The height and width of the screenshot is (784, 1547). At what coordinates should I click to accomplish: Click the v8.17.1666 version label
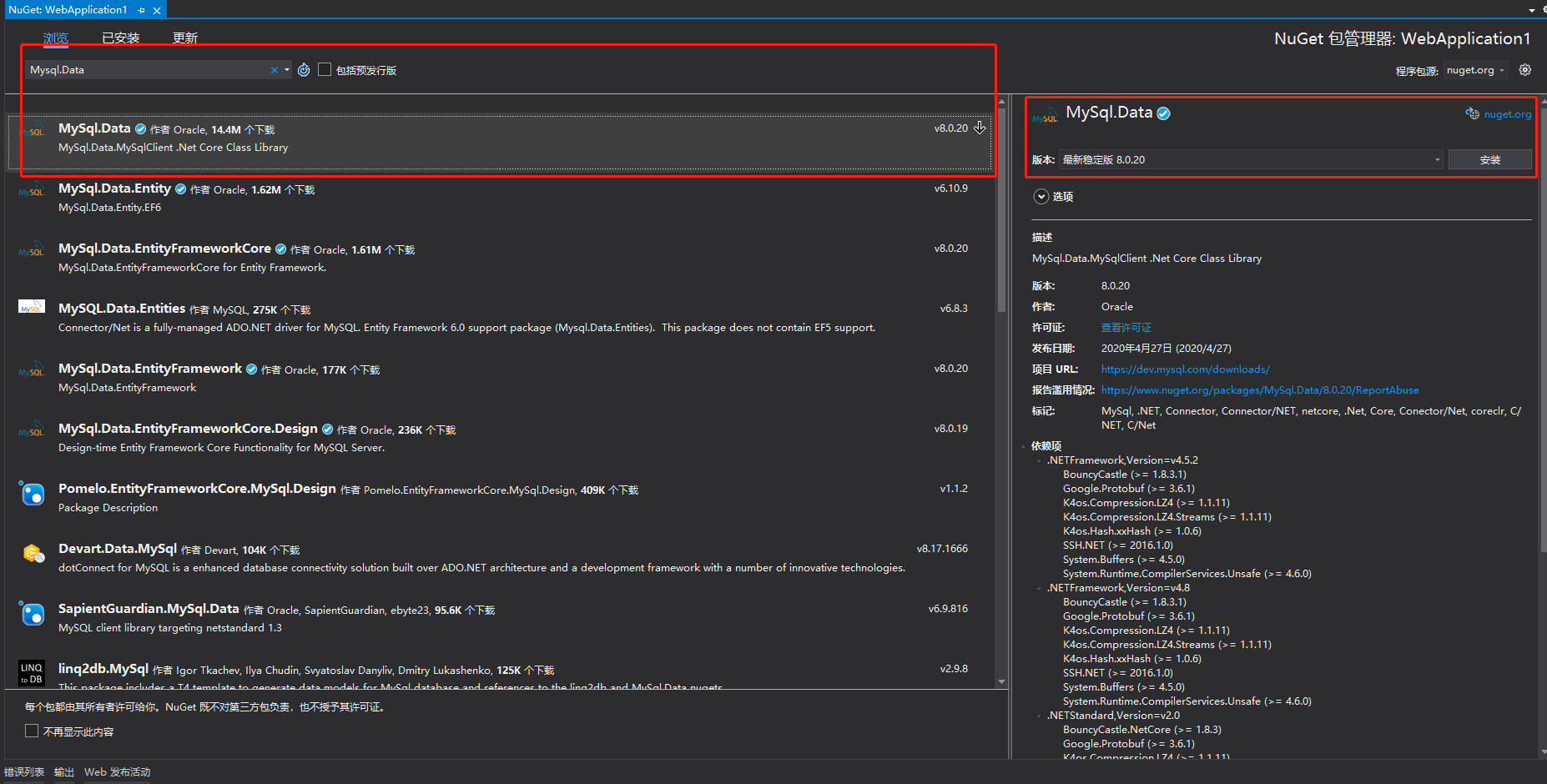point(942,549)
